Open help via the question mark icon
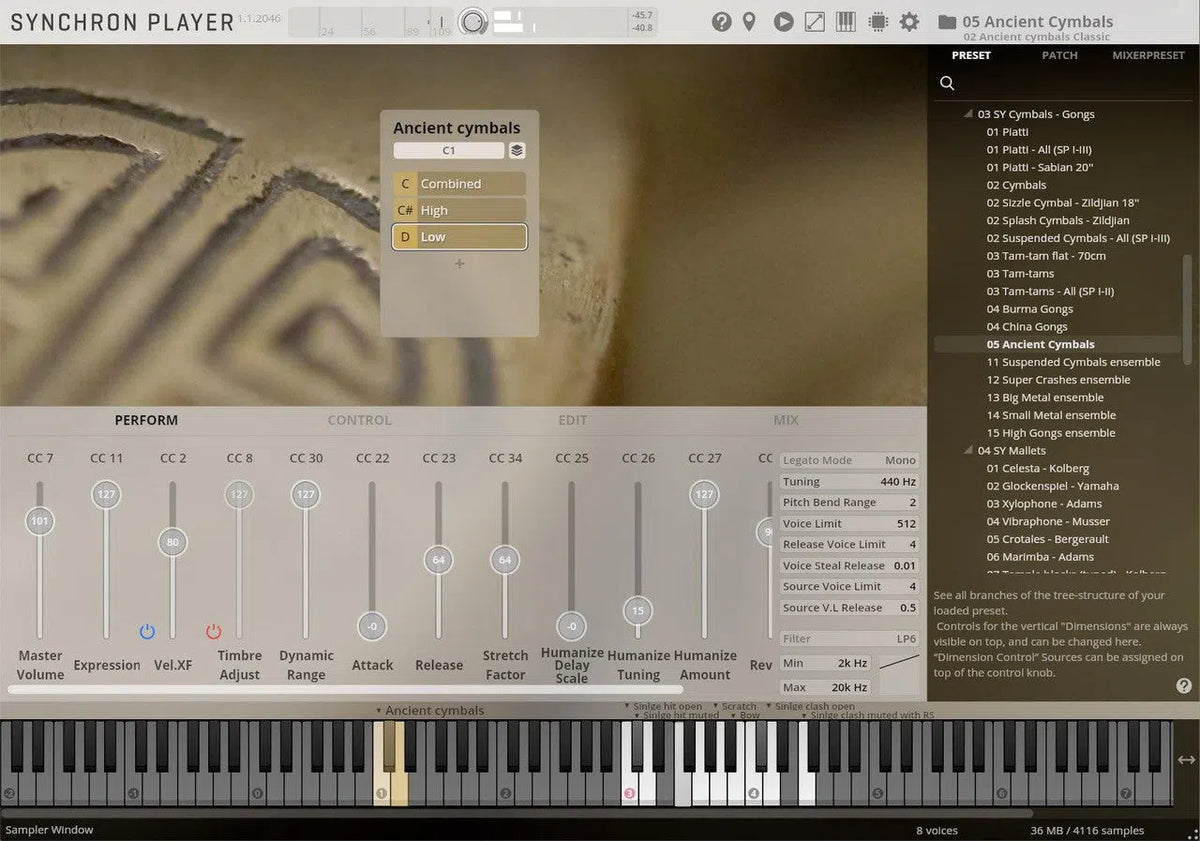Image resolution: width=1200 pixels, height=841 pixels. (722, 21)
